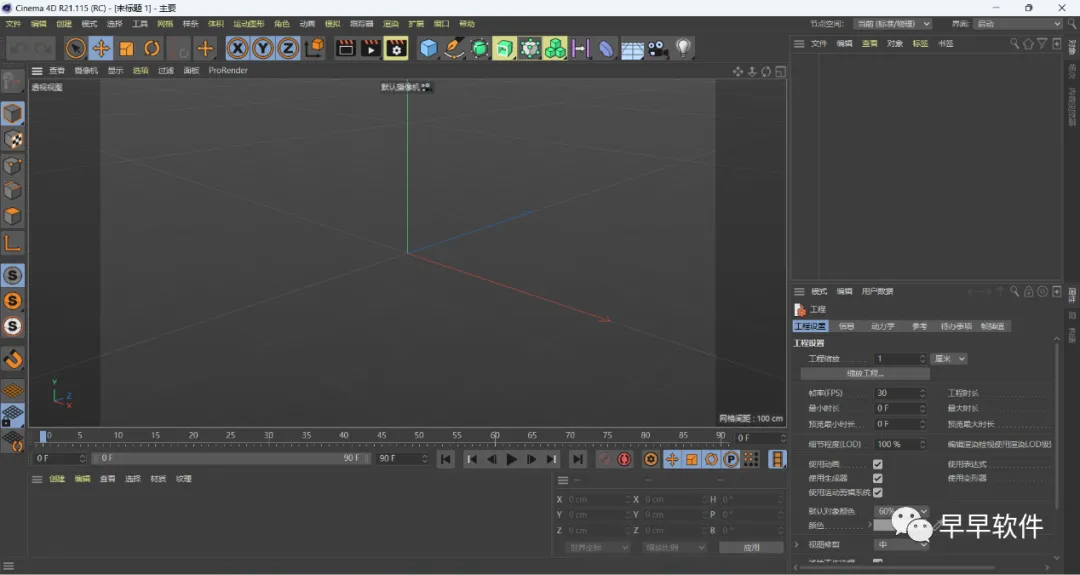The width and height of the screenshot is (1080, 575).
Task: Enable Points mode in left sidebar
Action: click(x=12, y=165)
